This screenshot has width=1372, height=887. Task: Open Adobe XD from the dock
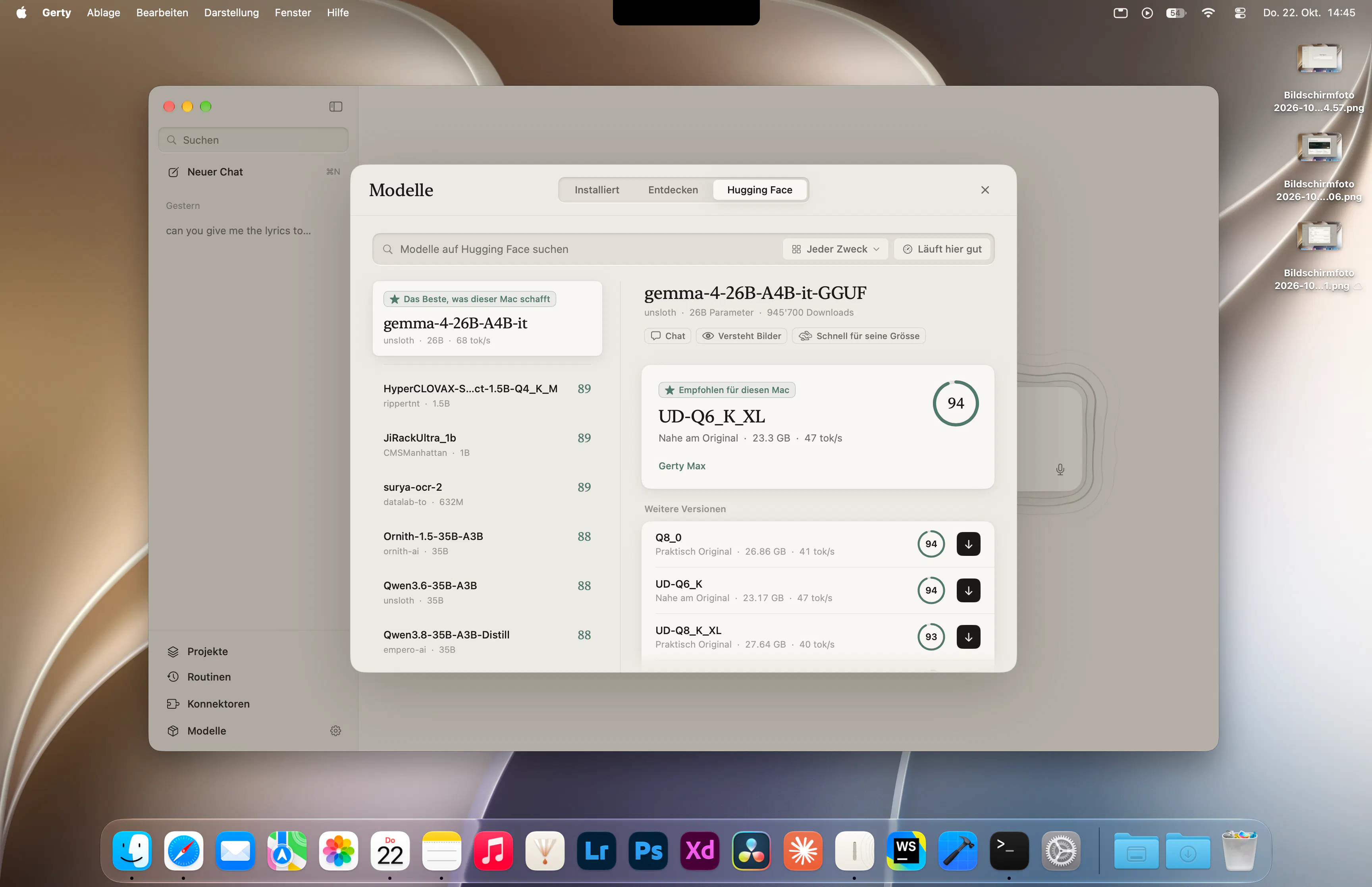699,851
